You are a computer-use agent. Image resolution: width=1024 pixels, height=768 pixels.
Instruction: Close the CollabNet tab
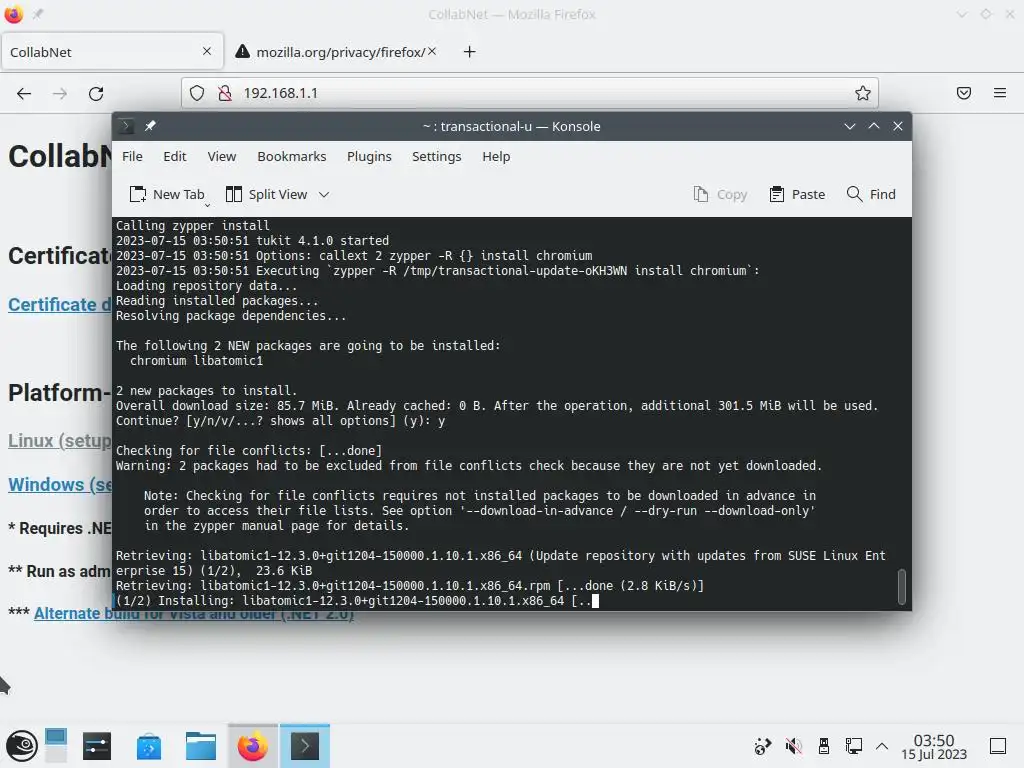click(207, 51)
